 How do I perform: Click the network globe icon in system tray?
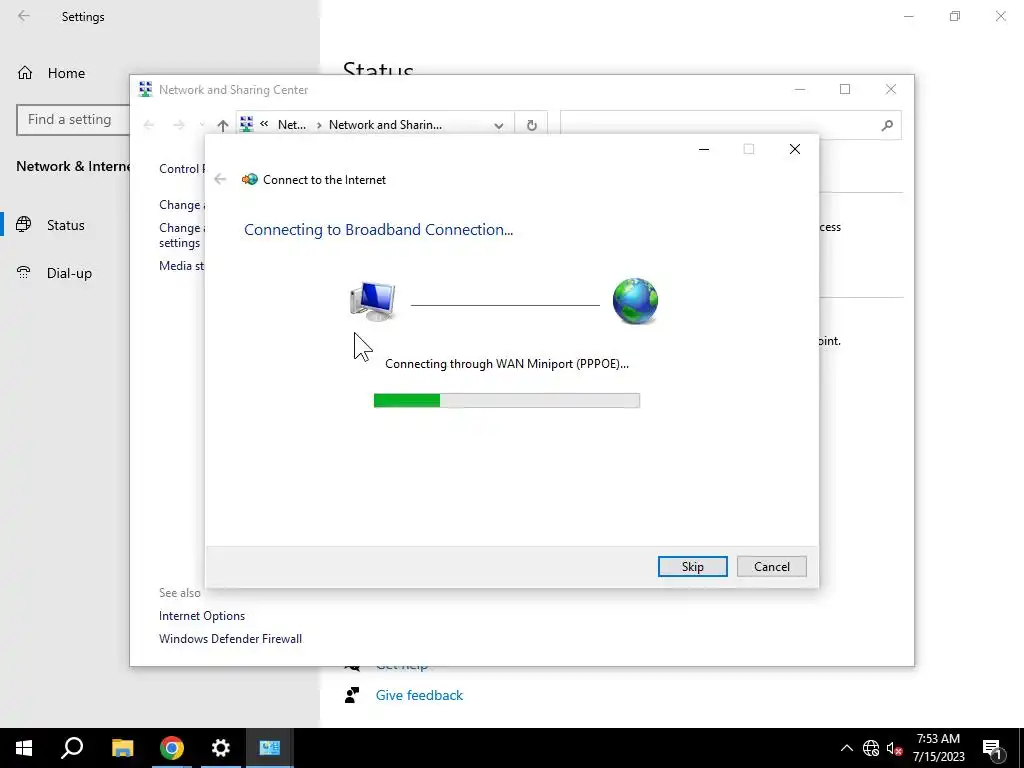coord(871,748)
